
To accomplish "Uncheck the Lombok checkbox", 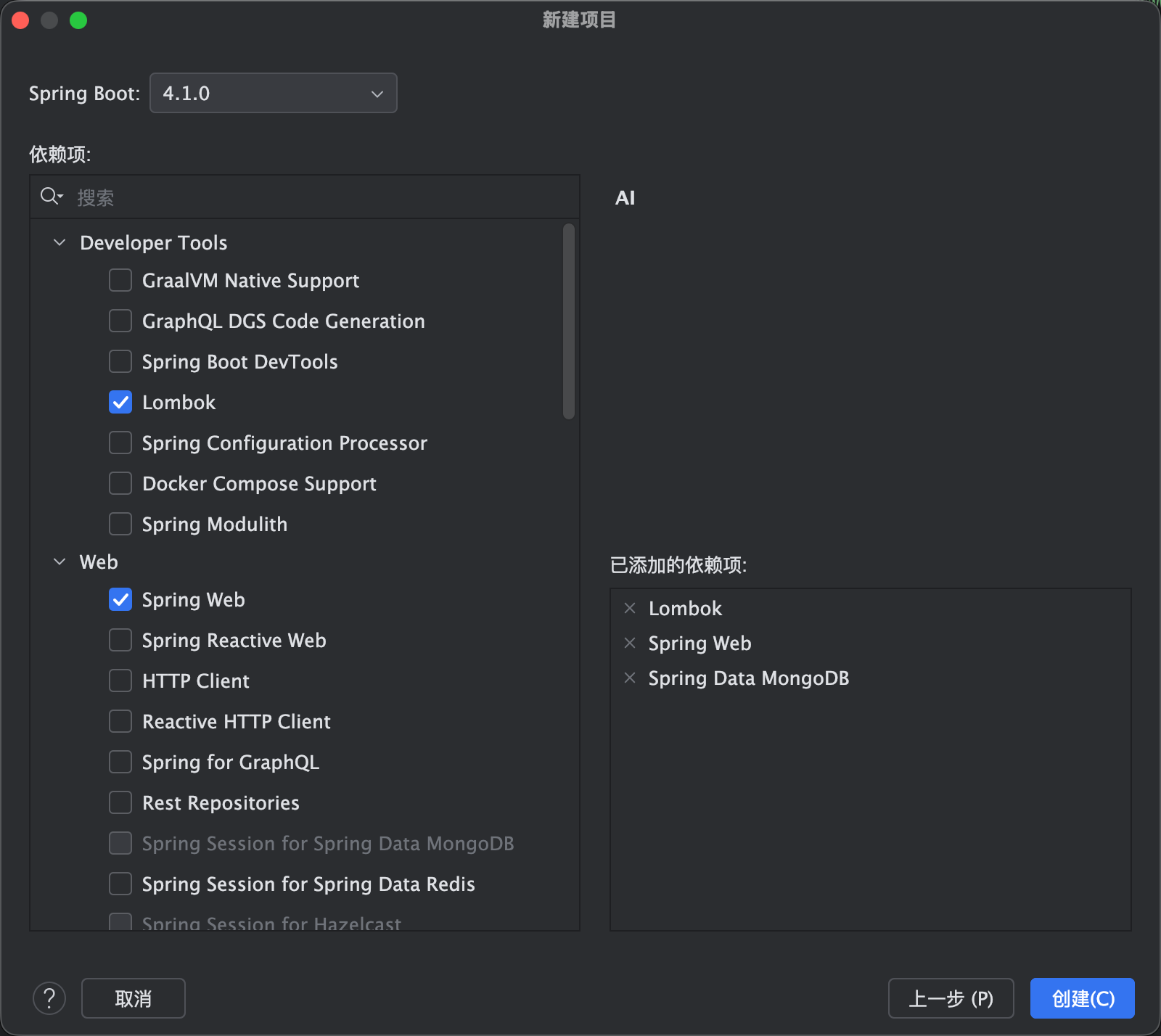I will (x=120, y=402).
